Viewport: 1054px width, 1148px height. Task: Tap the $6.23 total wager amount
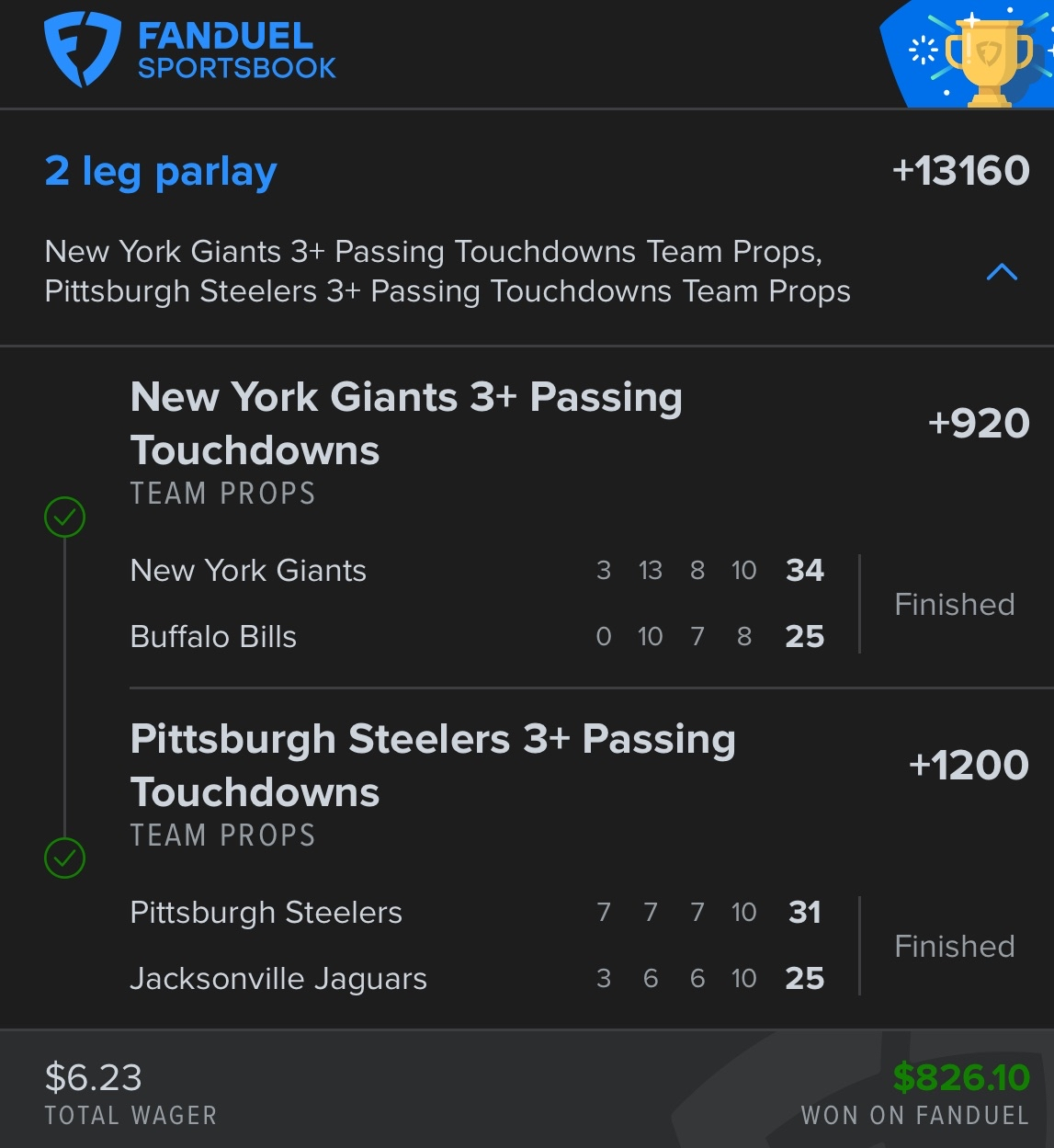pyautogui.click(x=94, y=1078)
